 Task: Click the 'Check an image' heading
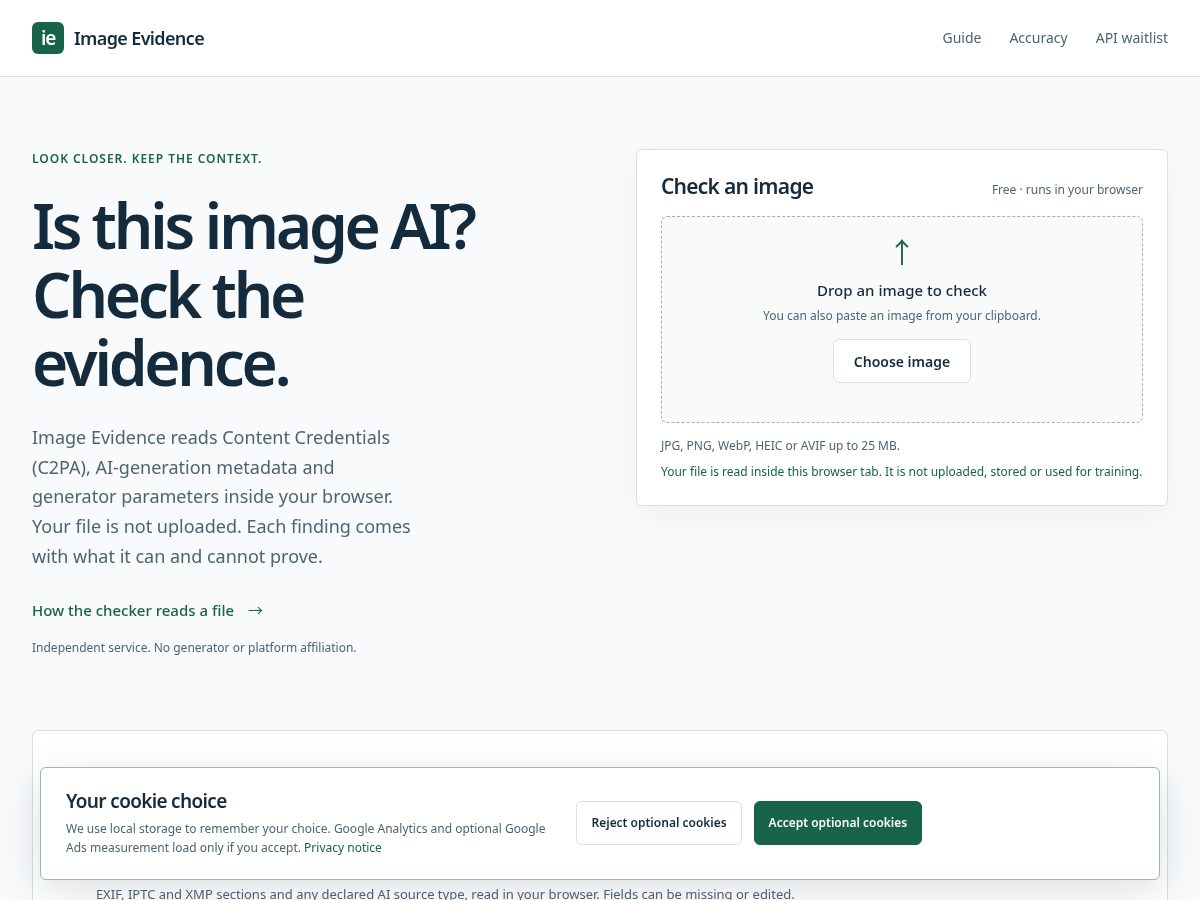pyautogui.click(x=737, y=186)
